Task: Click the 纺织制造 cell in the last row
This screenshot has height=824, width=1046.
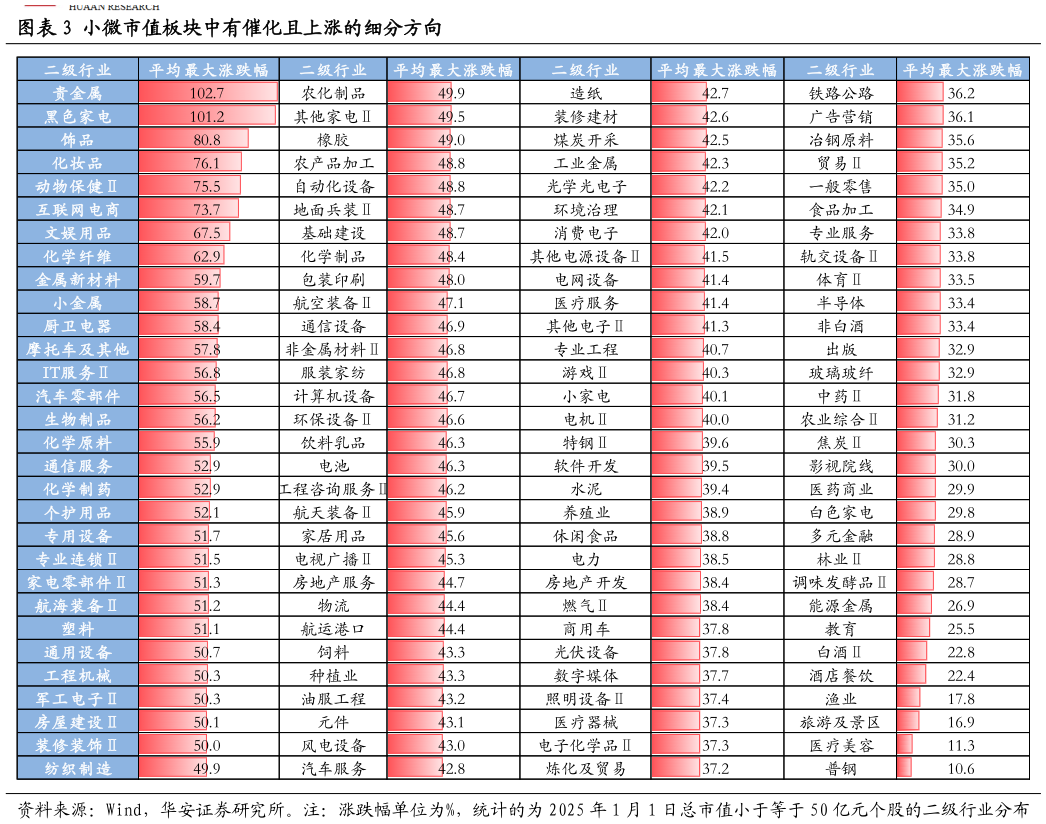Action: pos(78,768)
